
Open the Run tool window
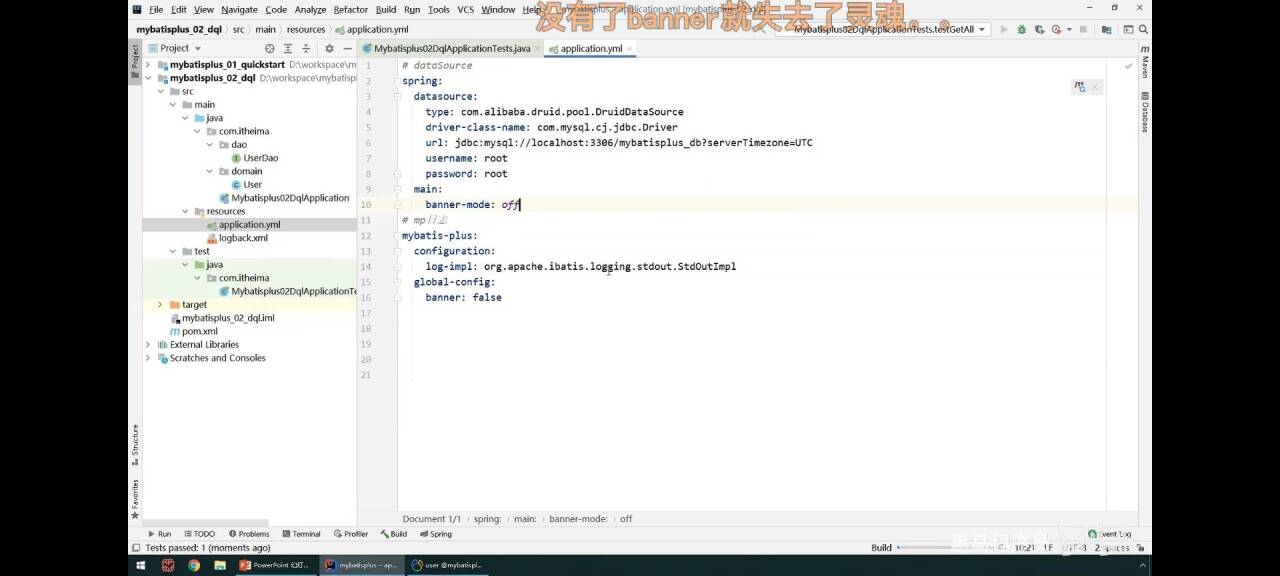pos(159,534)
